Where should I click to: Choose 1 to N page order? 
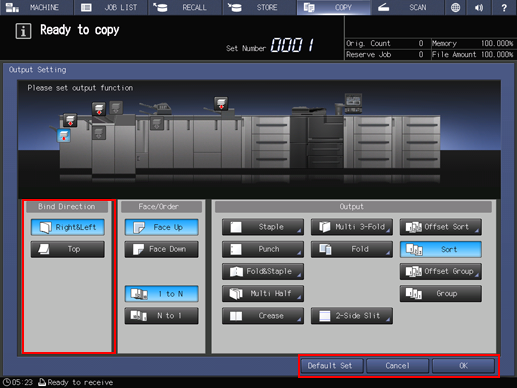(162, 294)
